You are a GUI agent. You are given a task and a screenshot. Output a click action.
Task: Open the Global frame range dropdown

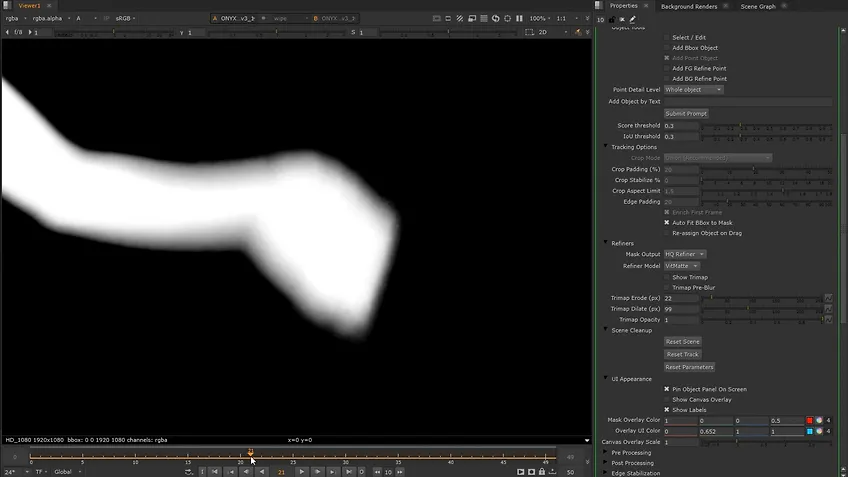click(68, 472)
